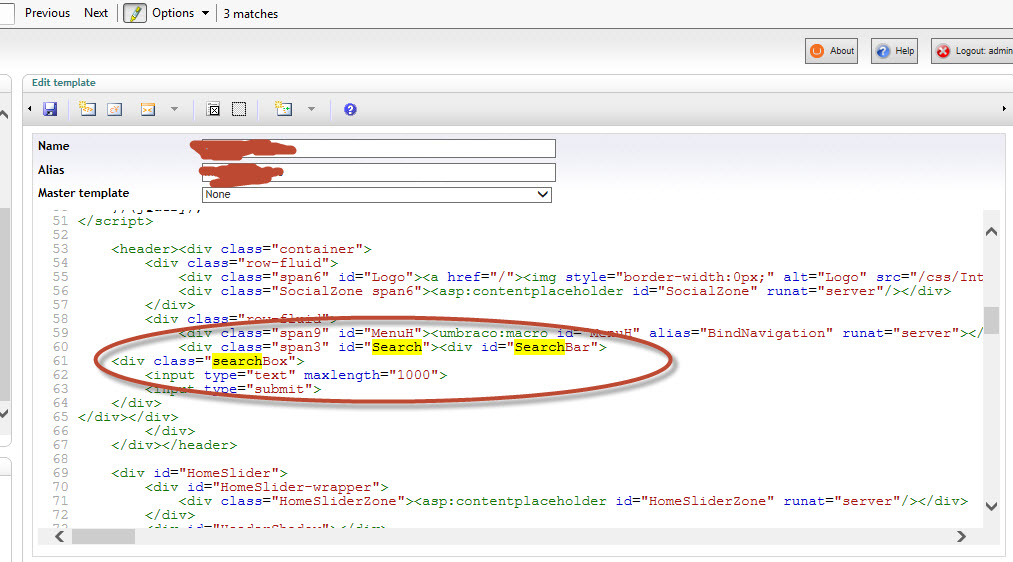This screenshot has width=1013, height=562.
Task: Toggle the Highlight all pencil button
Action: pyautogui.click(x=134, y=13)
